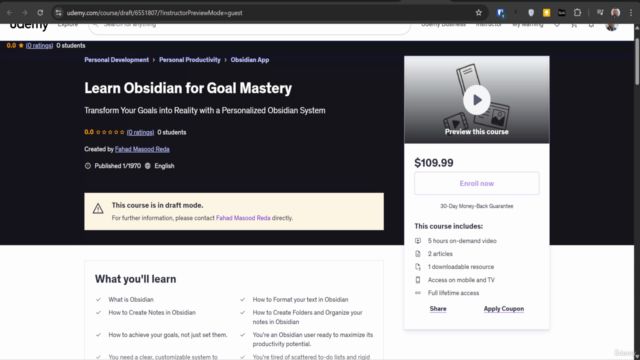Open the shield extension icon

click(531, 13)
